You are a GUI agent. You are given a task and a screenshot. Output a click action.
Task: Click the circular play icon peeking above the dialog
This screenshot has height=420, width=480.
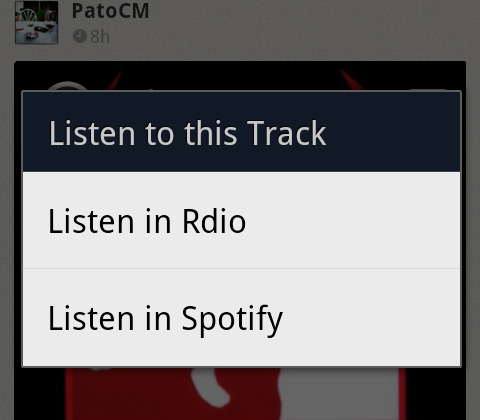(x=68, y=86)
